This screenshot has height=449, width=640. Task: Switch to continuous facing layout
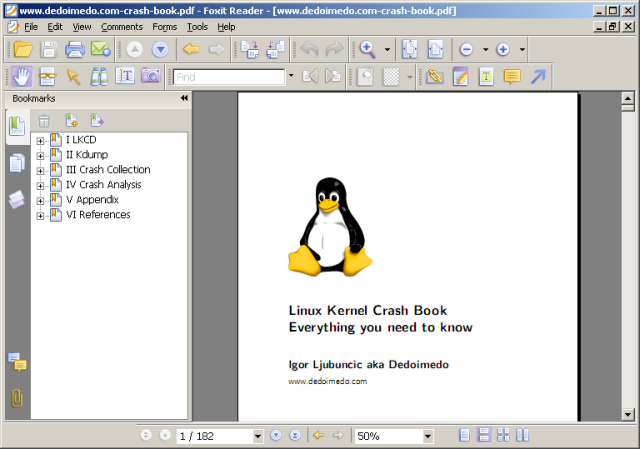pyautogui.click(x=503, y=435)
